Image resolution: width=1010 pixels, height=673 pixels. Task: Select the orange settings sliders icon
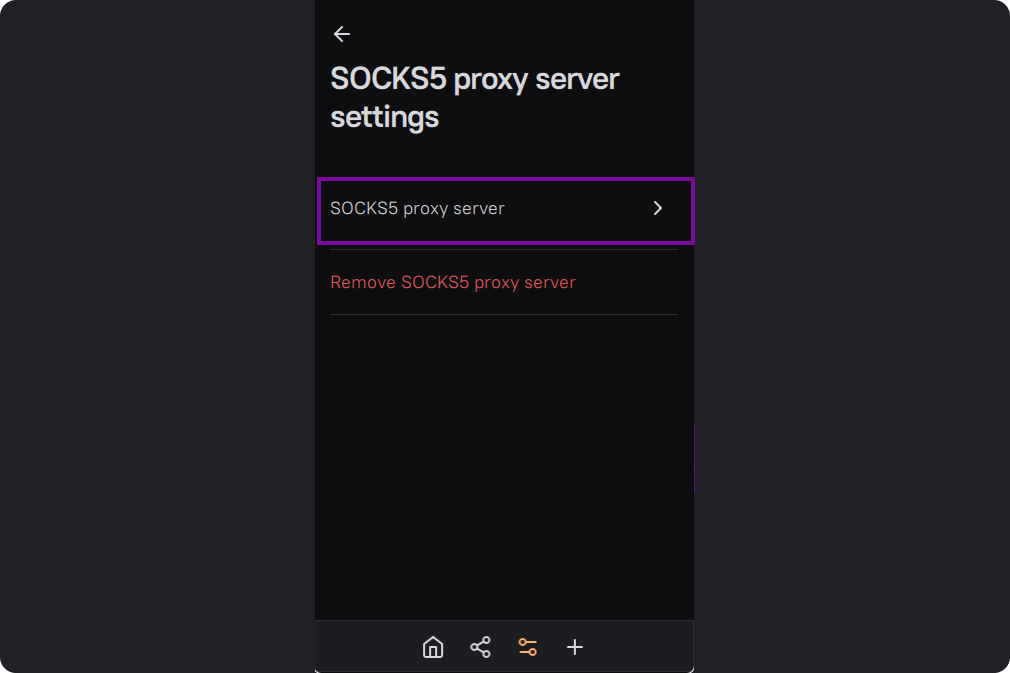click(x=527, y=647)
